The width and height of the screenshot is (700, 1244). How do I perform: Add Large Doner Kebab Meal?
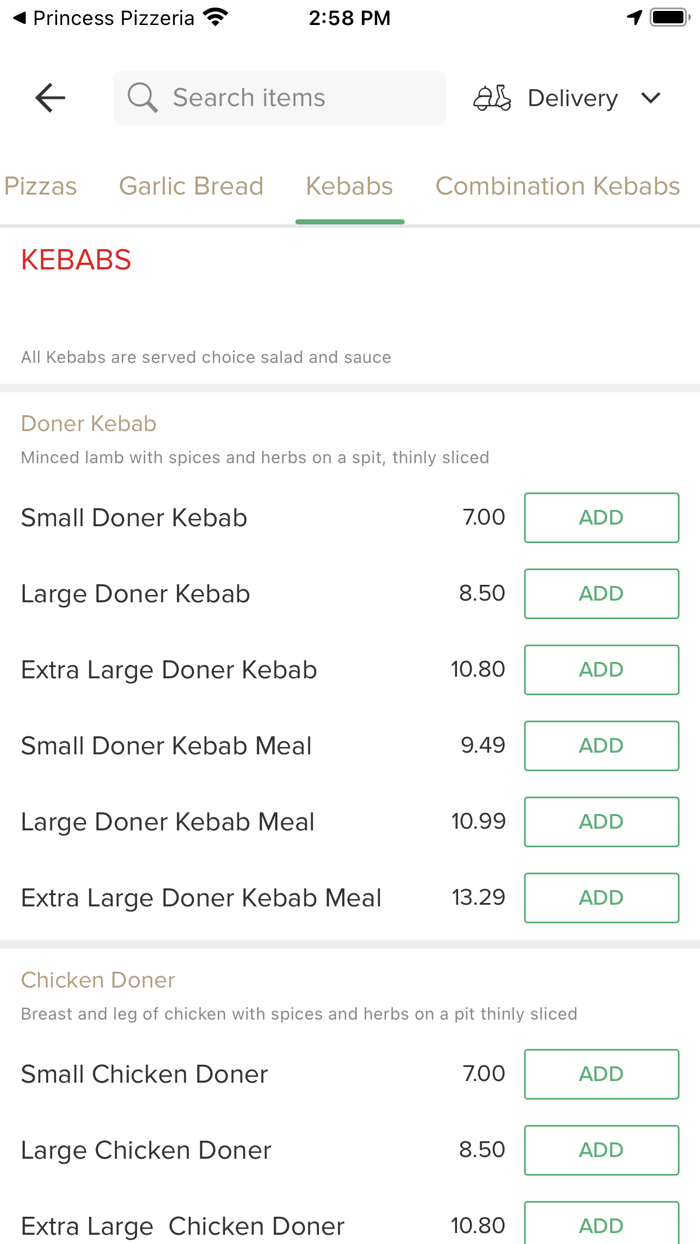tap(601, 822)
